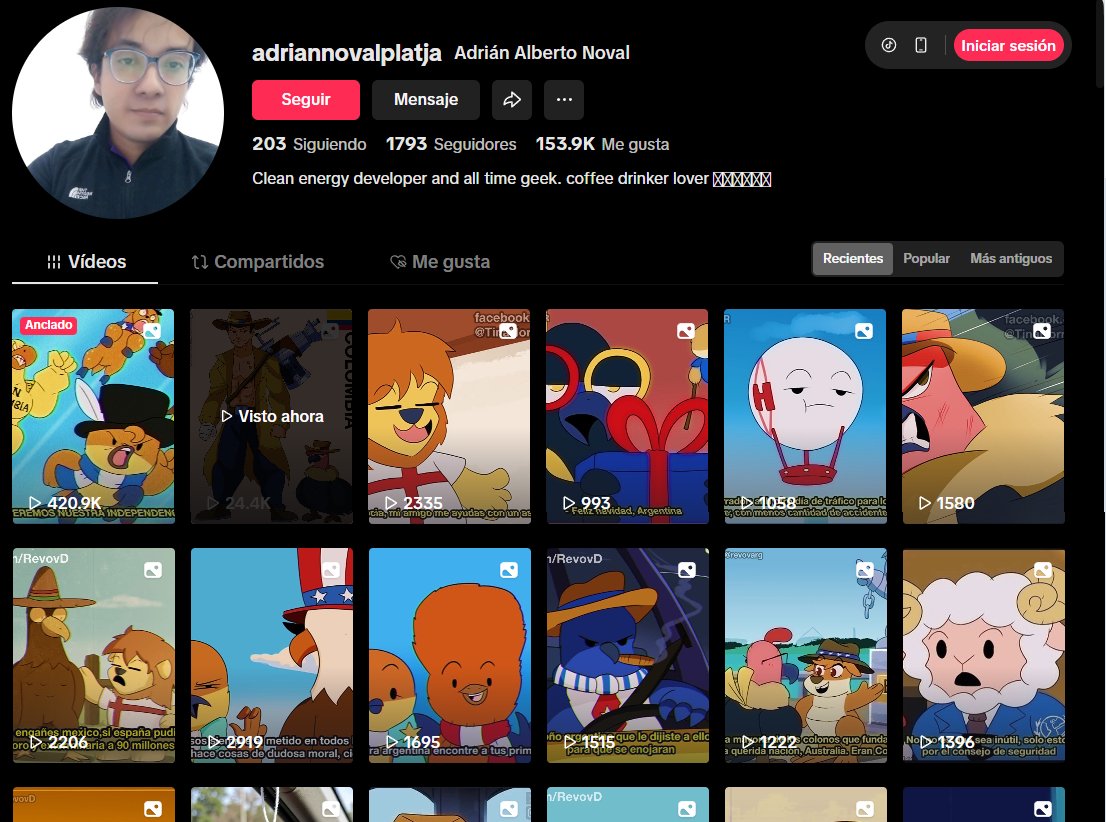This screenshot has width=1106, height=822.
Task: Click the display name Adrián Alberto Noval
Action: [x=542, y=53]
